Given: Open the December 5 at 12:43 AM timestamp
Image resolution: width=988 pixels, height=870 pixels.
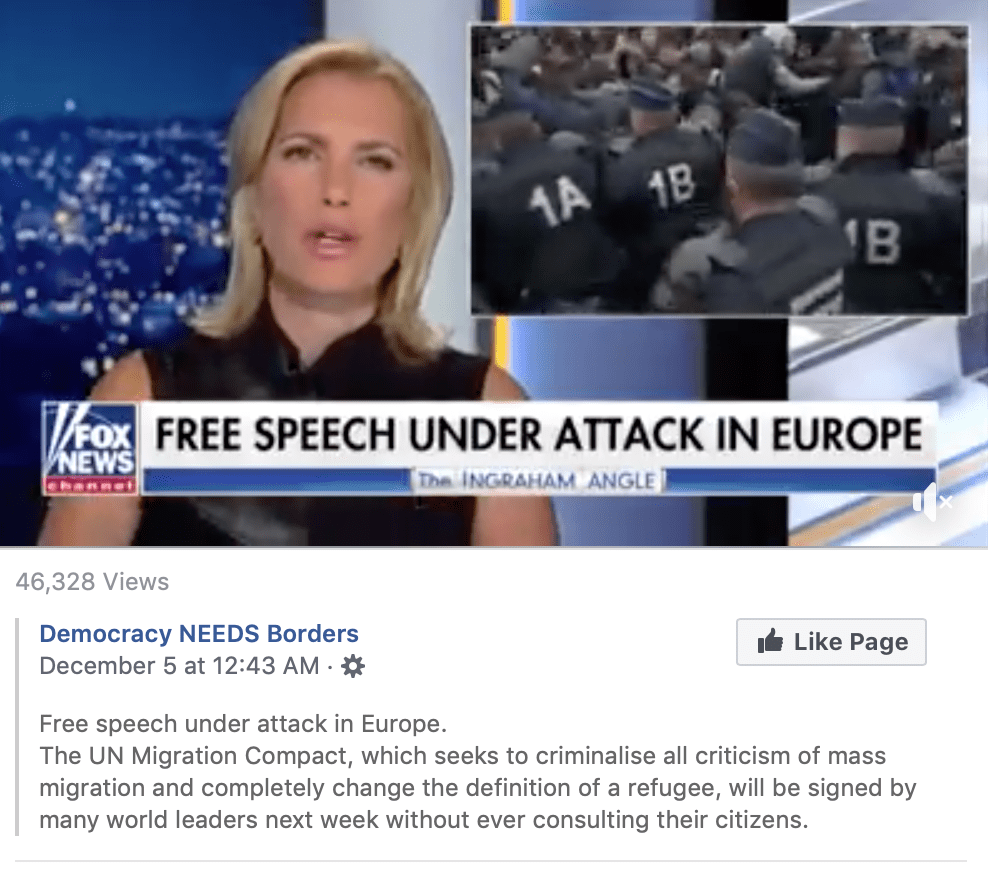Looking at the screenshot, I should 179,666.
